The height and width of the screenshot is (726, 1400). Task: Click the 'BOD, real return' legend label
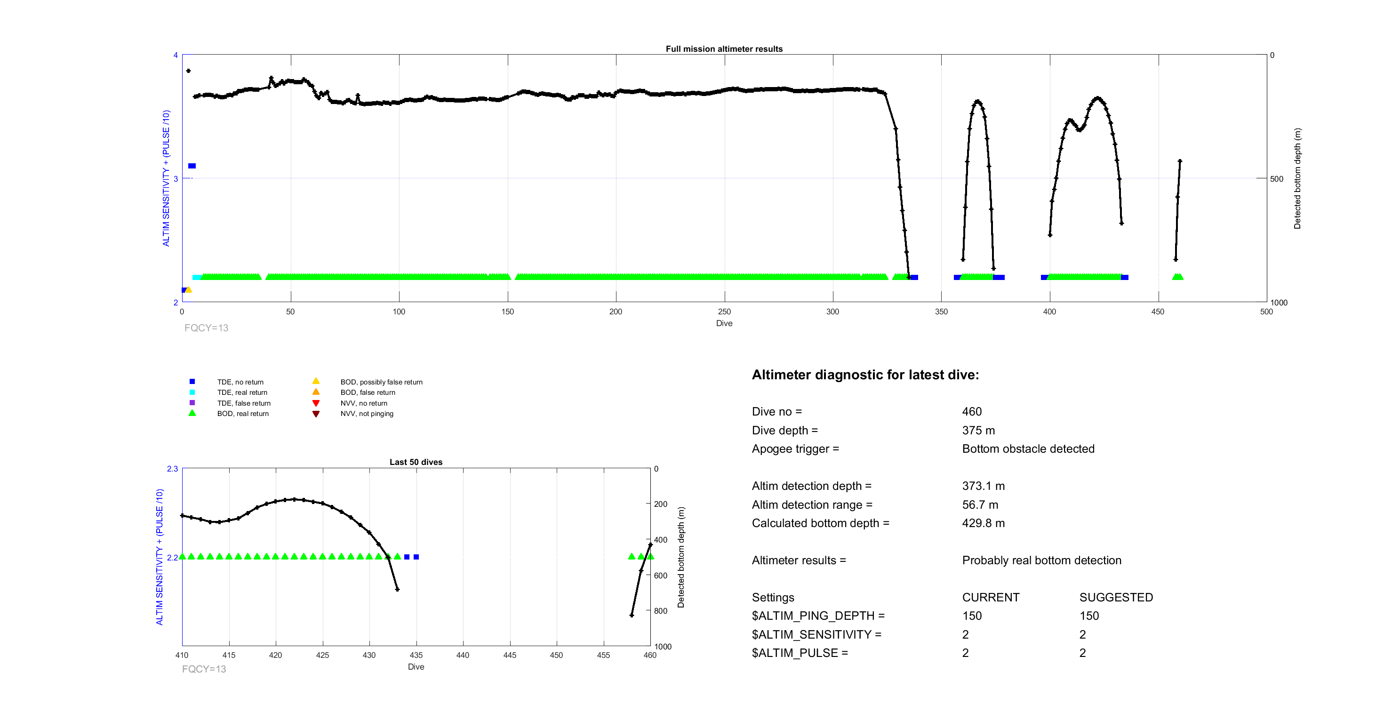coord(243,414)
